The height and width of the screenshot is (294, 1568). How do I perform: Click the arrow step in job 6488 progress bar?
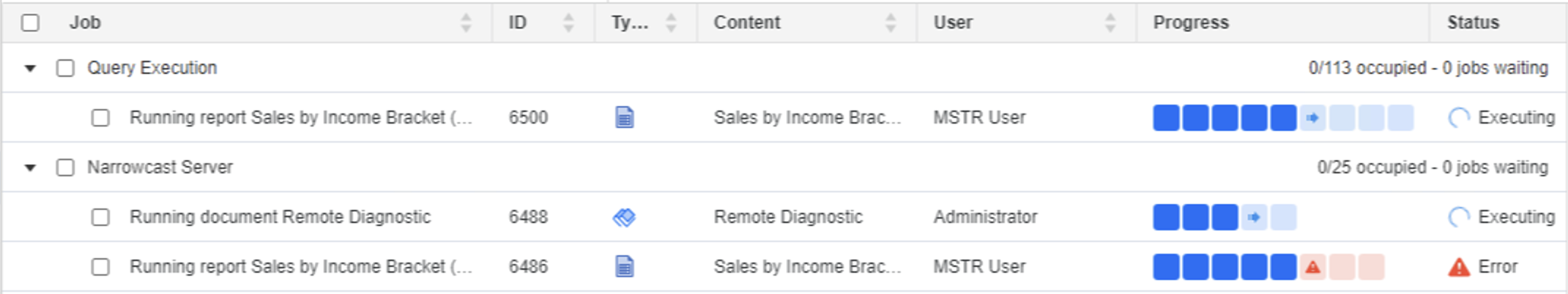(x=1254, y=217)
